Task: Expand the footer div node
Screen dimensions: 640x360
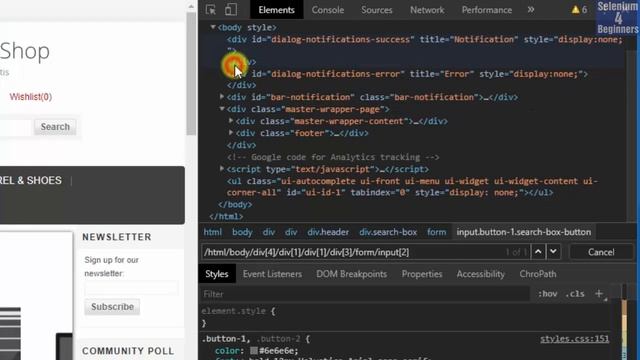Action: coord(231,133)
